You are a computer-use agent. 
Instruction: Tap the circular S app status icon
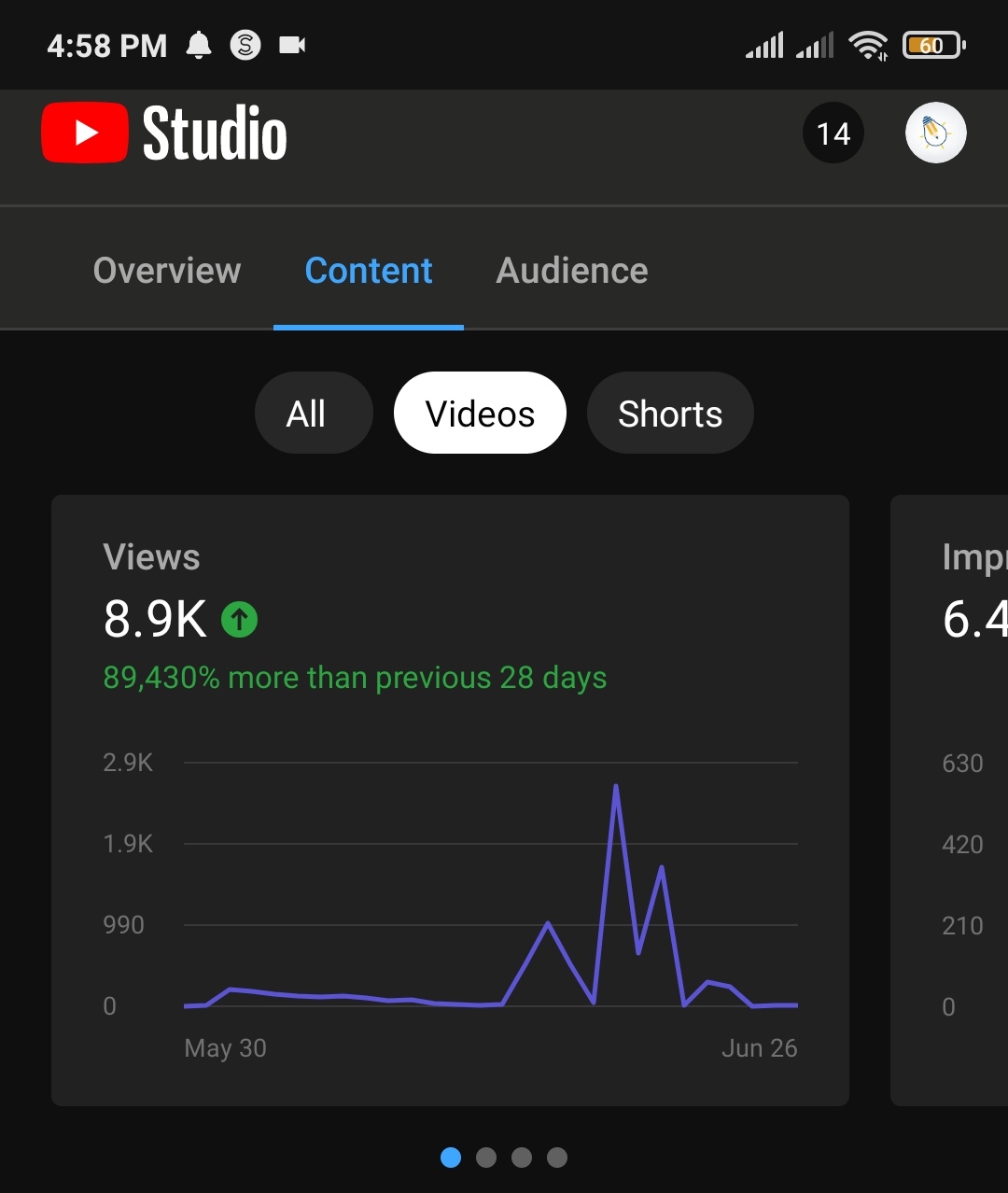245,45
